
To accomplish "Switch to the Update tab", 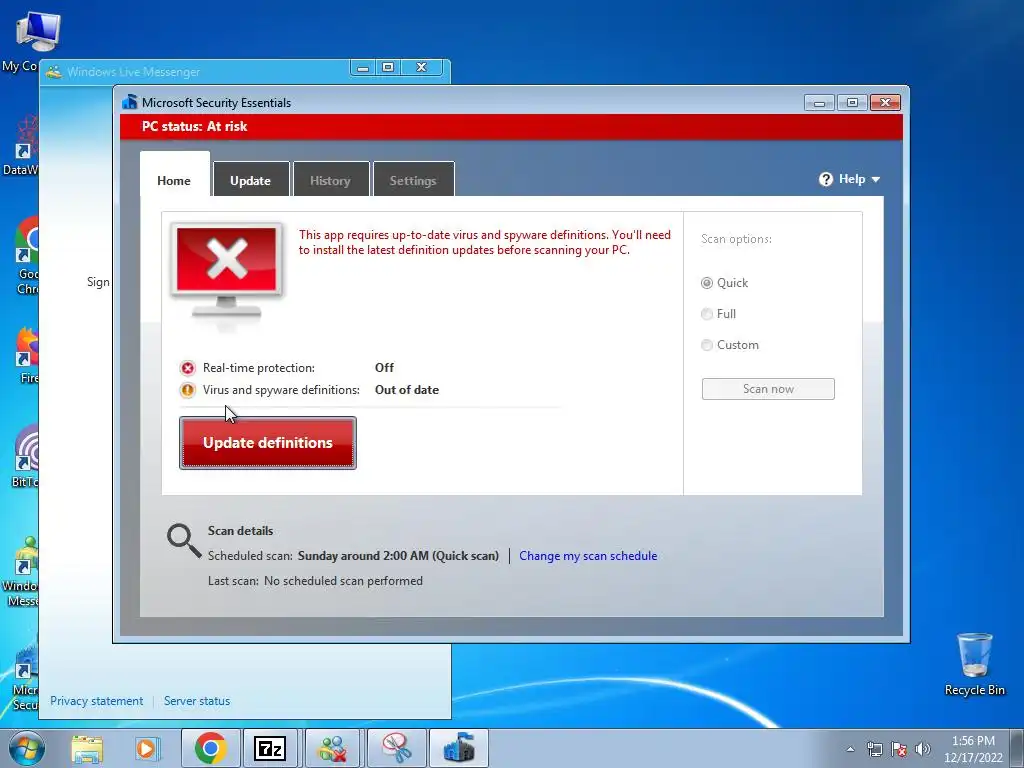I will point(251,180).
